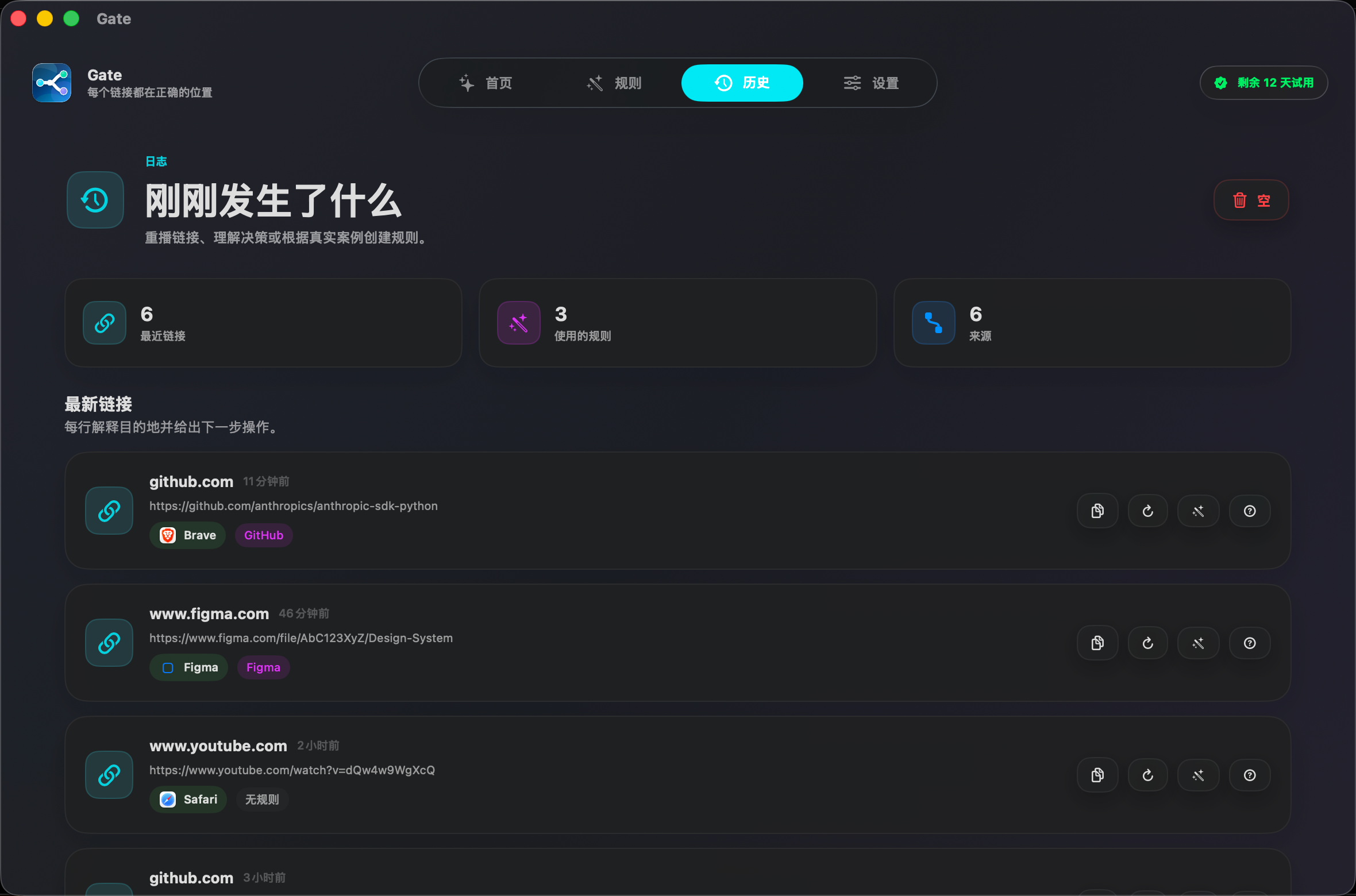Switch to the 规则 tab

[x=614, y=83]
